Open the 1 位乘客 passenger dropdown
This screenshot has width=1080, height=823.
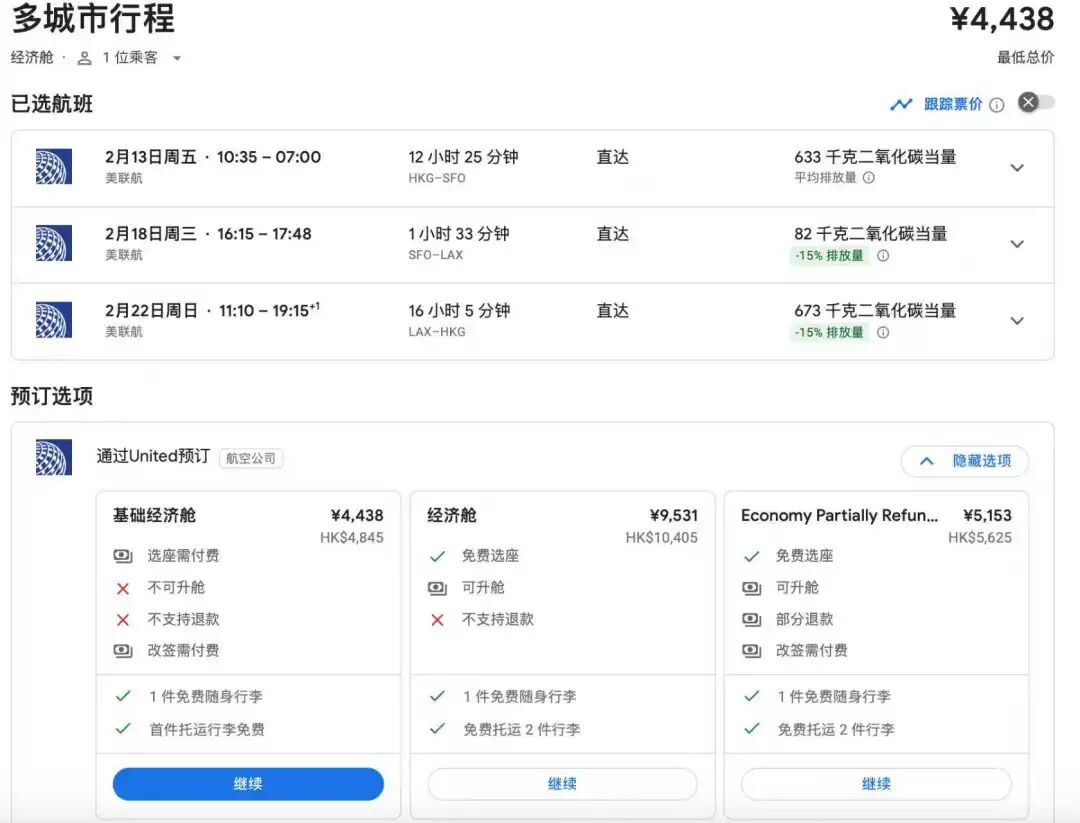pyautogui.click(x=178, y=58)
